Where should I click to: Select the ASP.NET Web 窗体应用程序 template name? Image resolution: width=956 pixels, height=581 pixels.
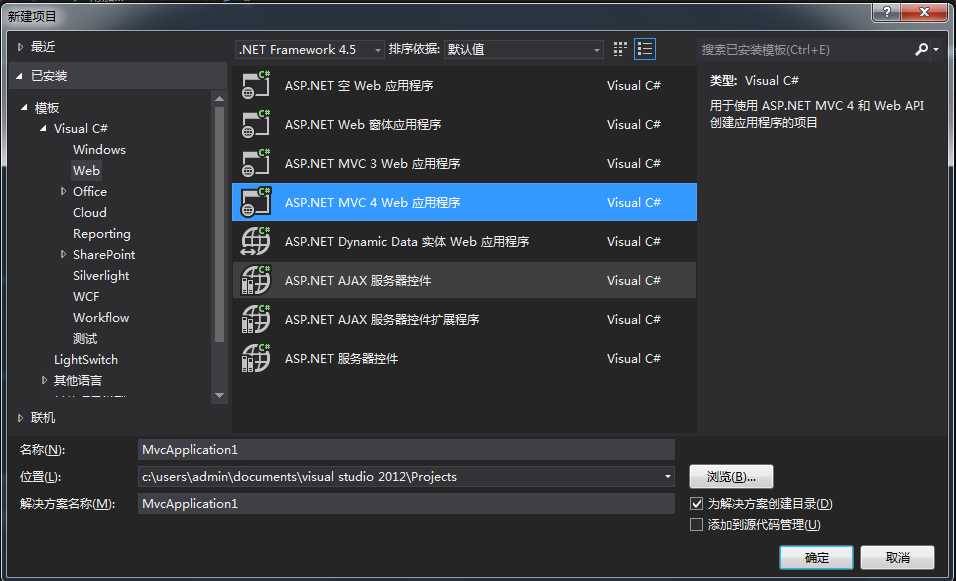(363, 124)
